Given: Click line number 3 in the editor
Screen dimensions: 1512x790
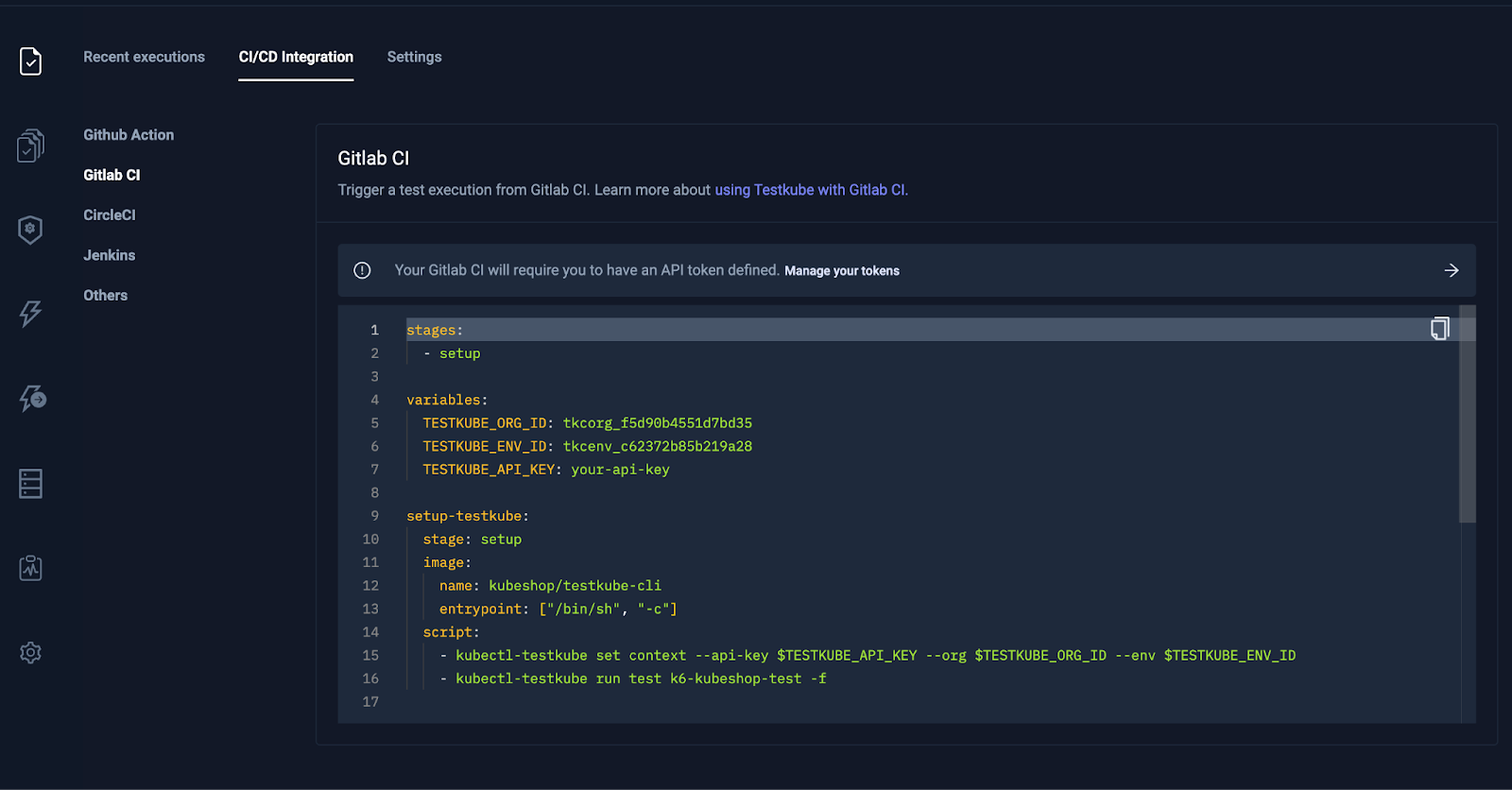Looking at the screenshot, I should tap(374, 377).
